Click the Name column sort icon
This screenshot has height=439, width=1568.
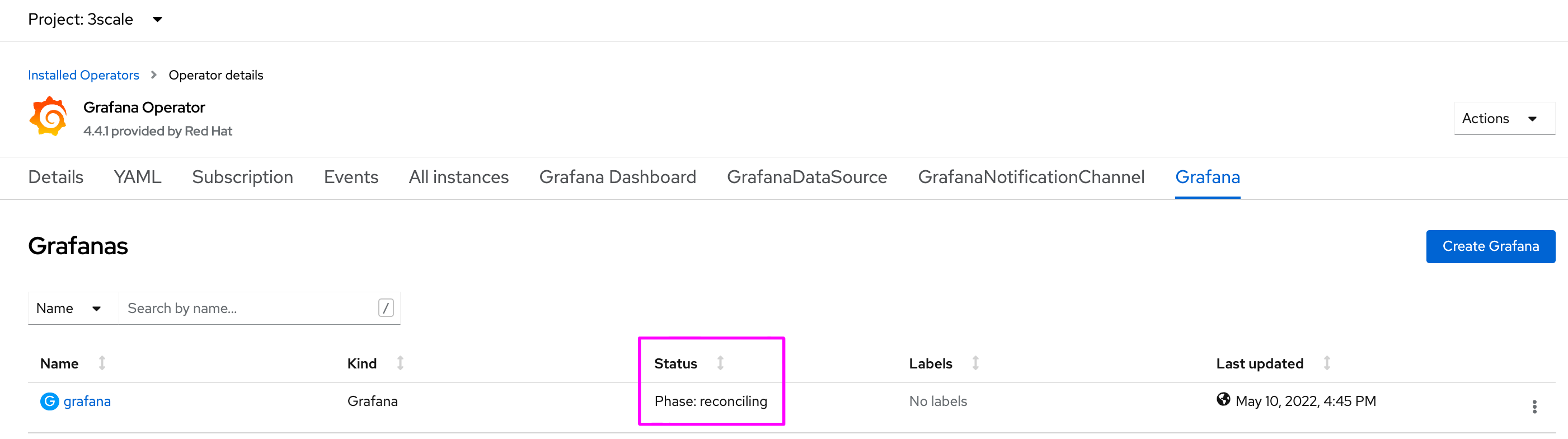(102, 363)
